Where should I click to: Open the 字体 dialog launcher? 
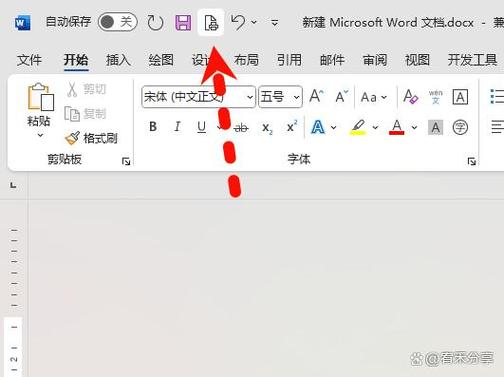click(472, 162)
